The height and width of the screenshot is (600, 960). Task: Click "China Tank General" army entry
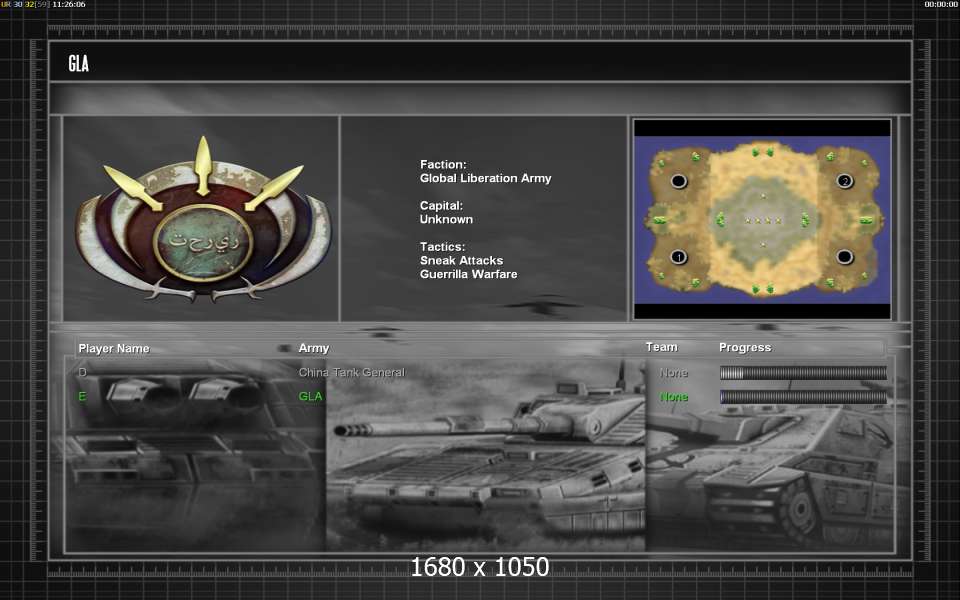tap(352, 372)
